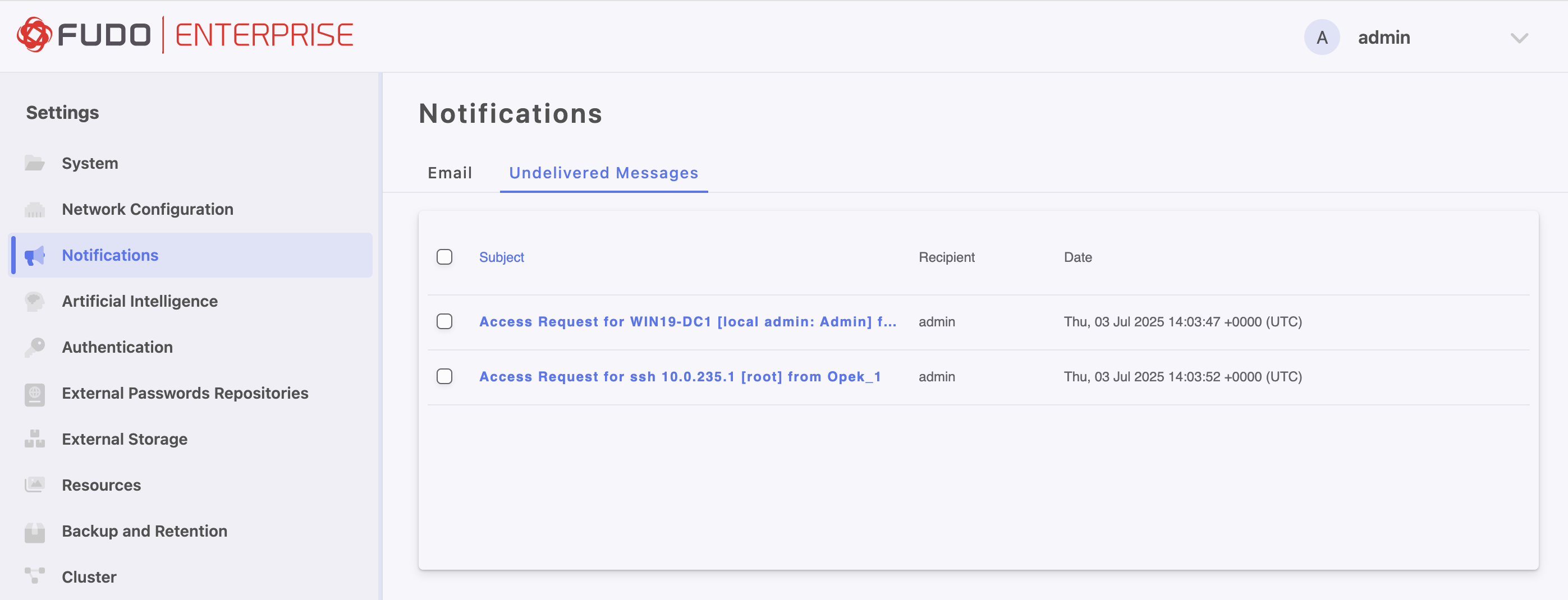Click the Fudo Enterprise logo

[185, 35]
